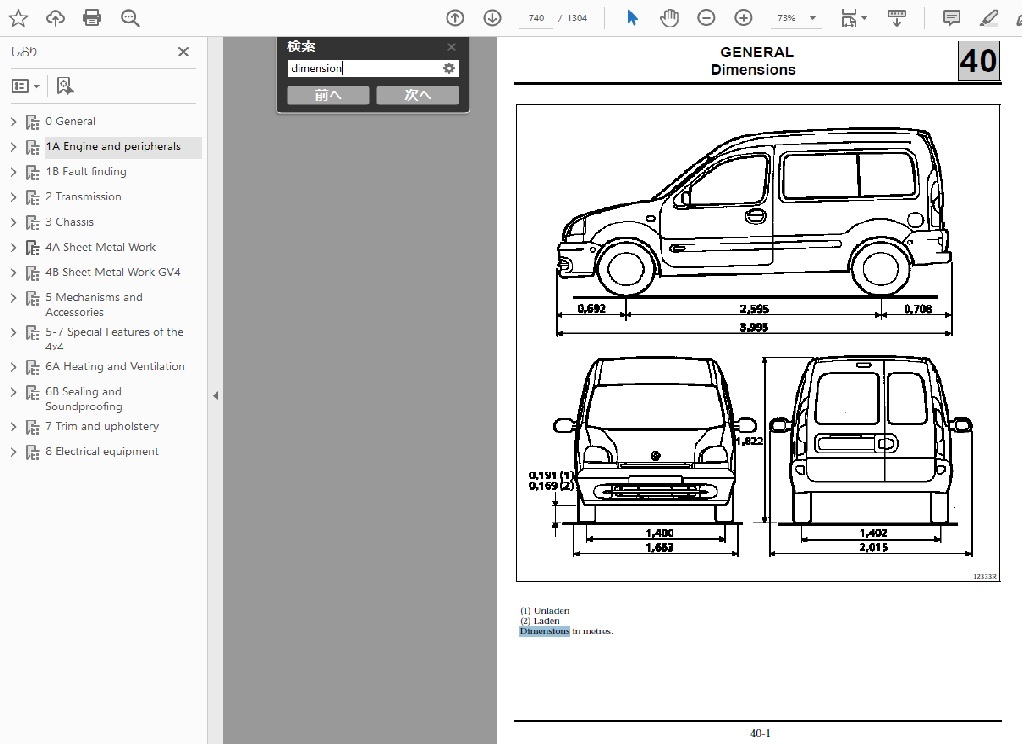
Task: Click the 2,595 wheelbase dimension label
Action: (x=754, y=309)
